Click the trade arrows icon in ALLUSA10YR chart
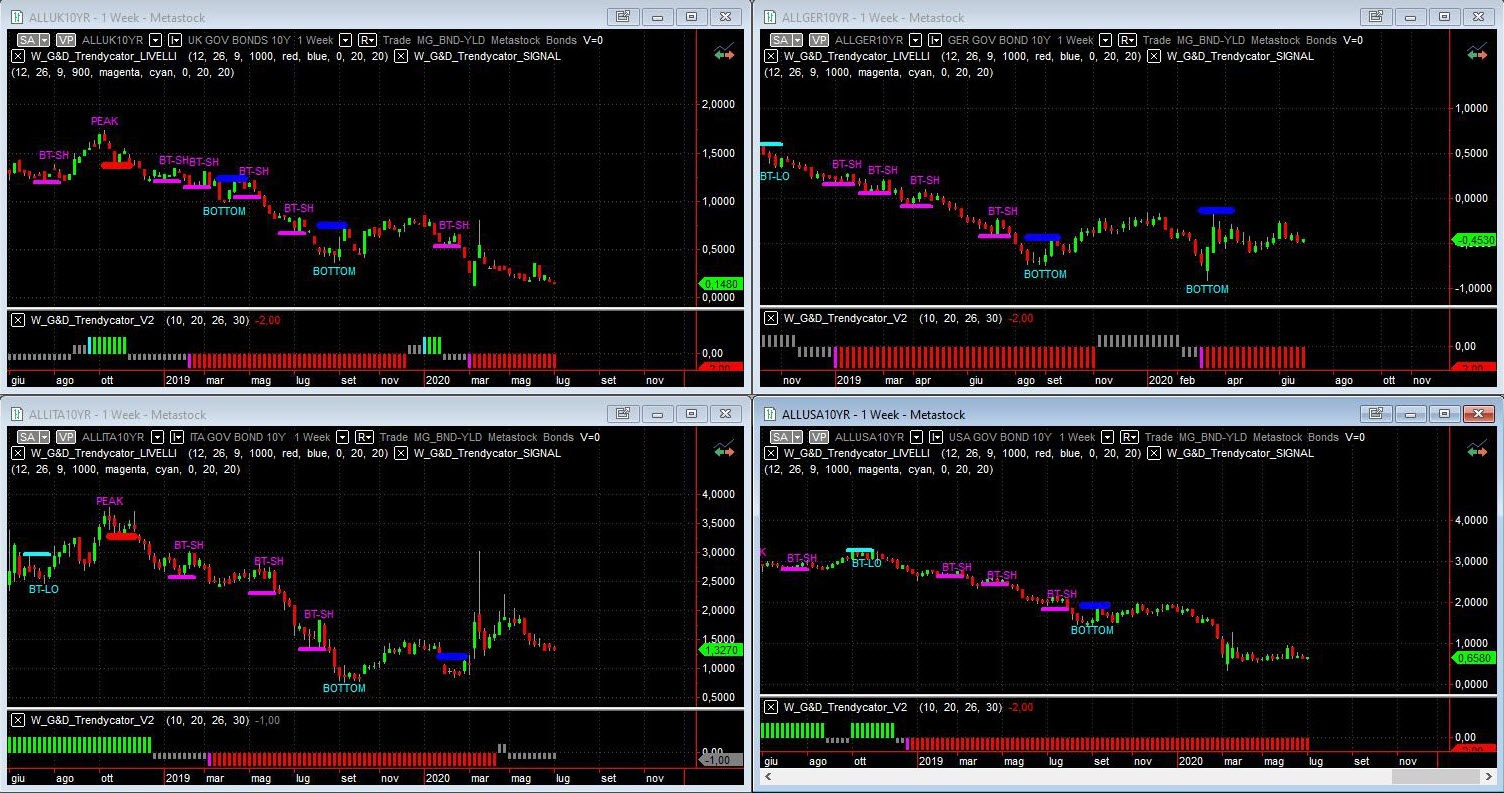This screenshot has width=1504, height=793. pyautogui.click(x=1477, y=451)
